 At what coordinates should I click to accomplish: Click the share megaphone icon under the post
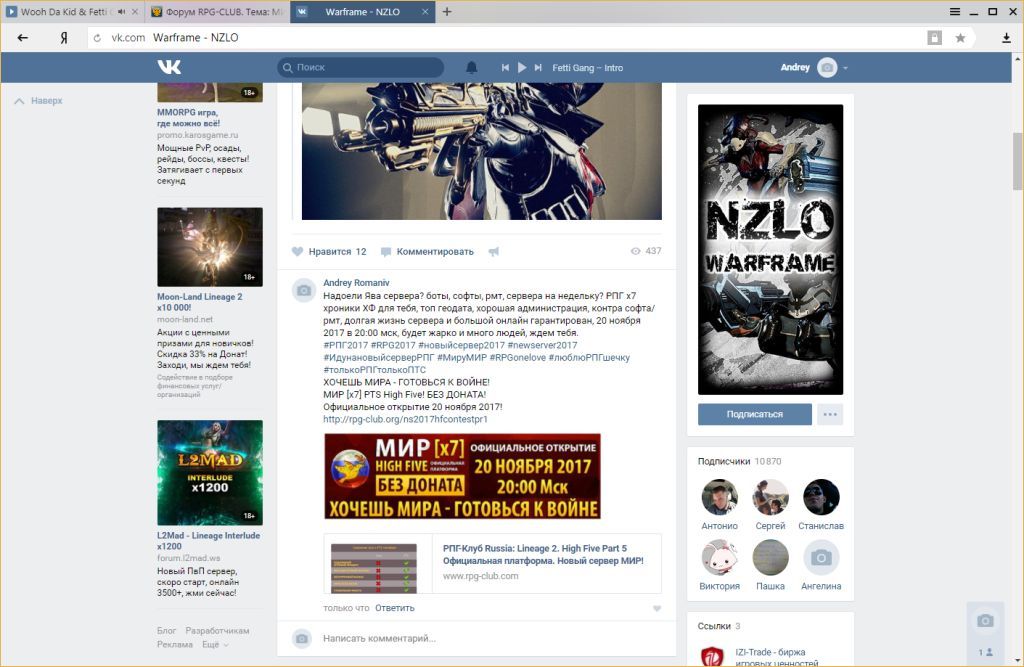pyautogui.click(x=493, y=252)
